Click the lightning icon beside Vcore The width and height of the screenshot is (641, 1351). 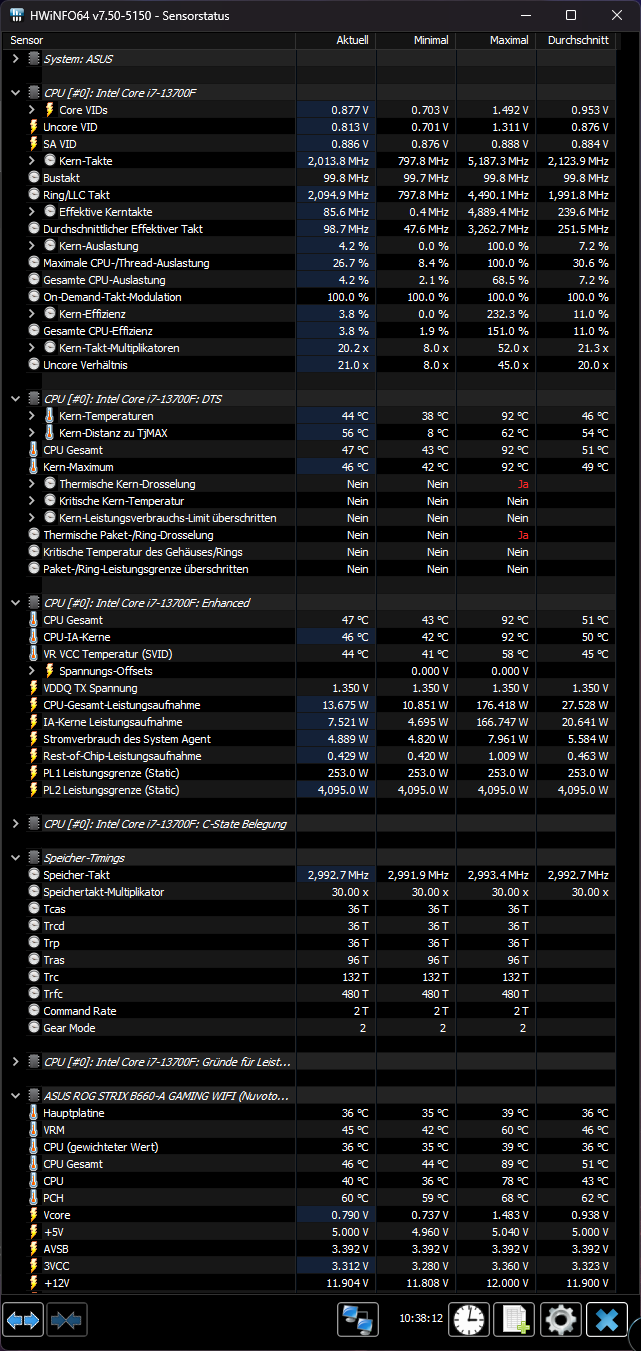click(x=34, y=1215)
